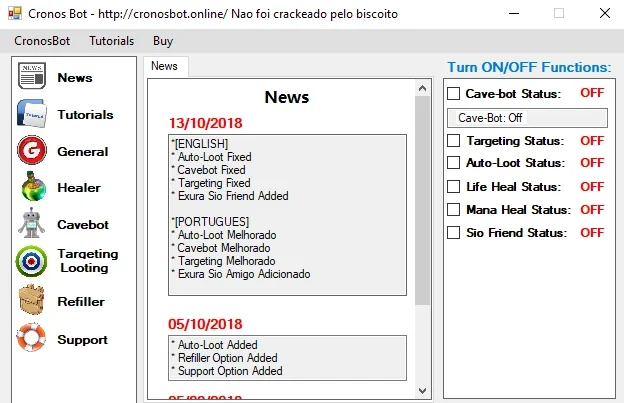The image size is (624, 403).
Task: Select the News tab
Action: pos(164,66)
